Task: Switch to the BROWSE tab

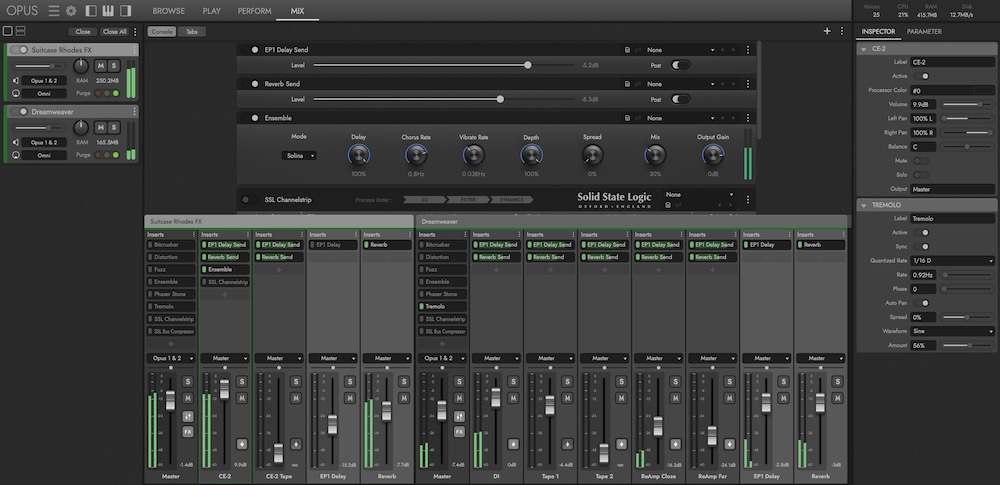Action: coord(169,11)
